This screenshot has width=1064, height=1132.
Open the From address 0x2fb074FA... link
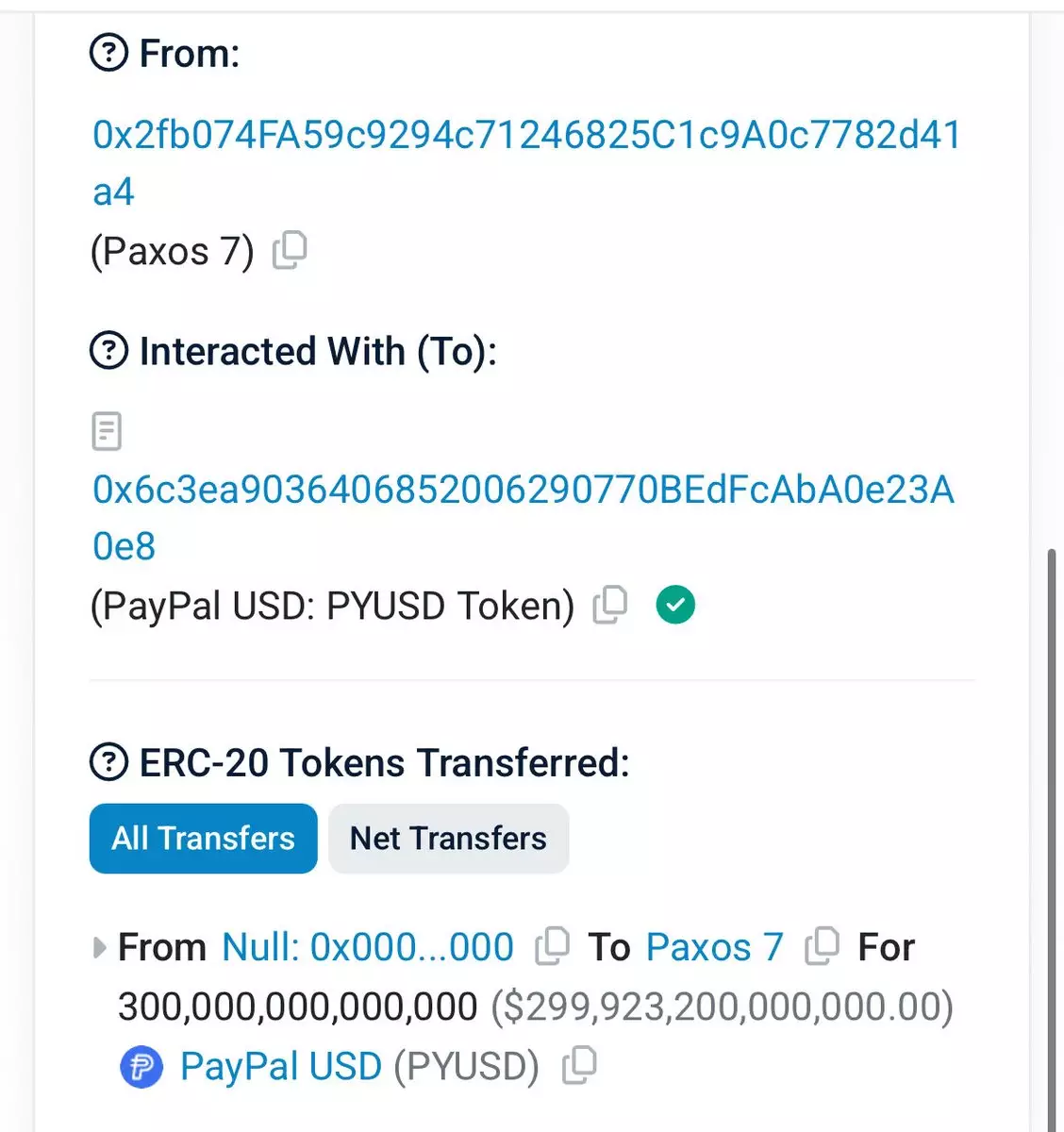pos(525,136)
